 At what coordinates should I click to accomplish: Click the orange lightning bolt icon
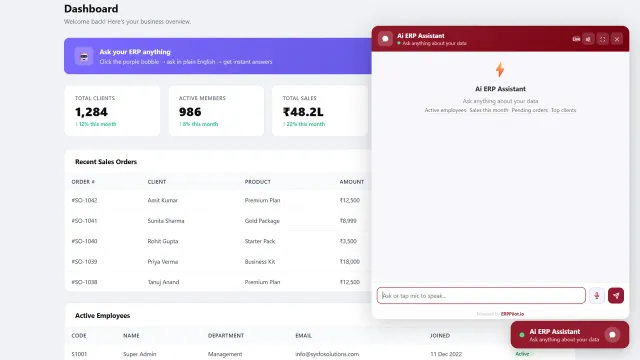coord(500,70)
